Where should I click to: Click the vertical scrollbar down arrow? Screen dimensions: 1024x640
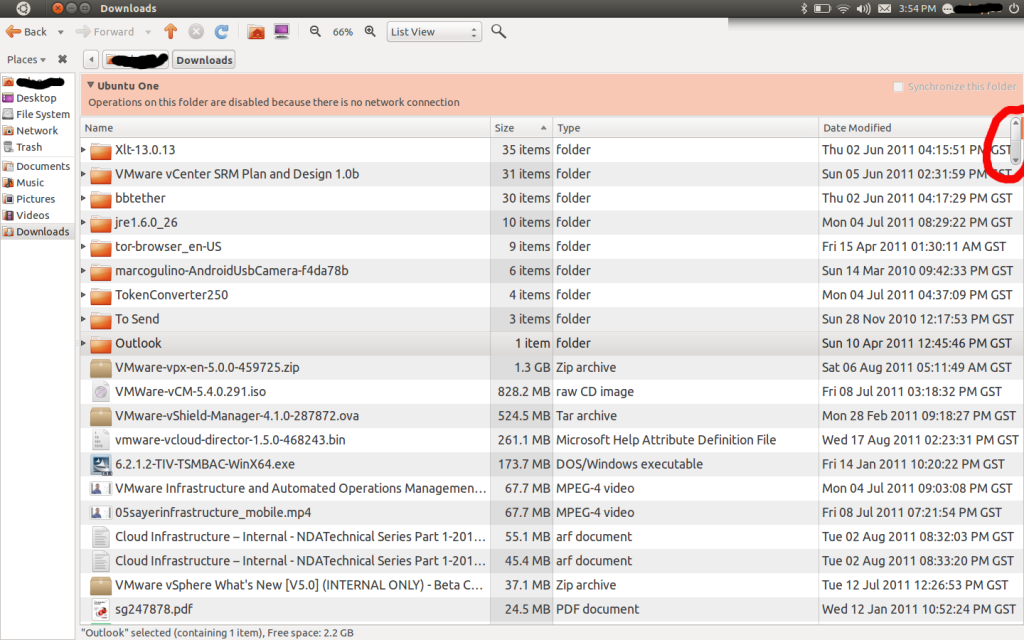tap(1016, 160)
